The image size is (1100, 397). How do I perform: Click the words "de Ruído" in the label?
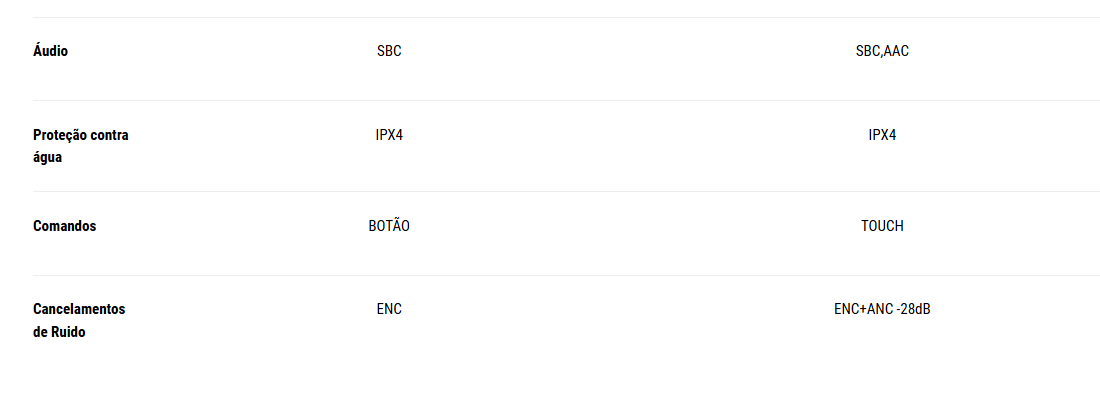point(59,332)
